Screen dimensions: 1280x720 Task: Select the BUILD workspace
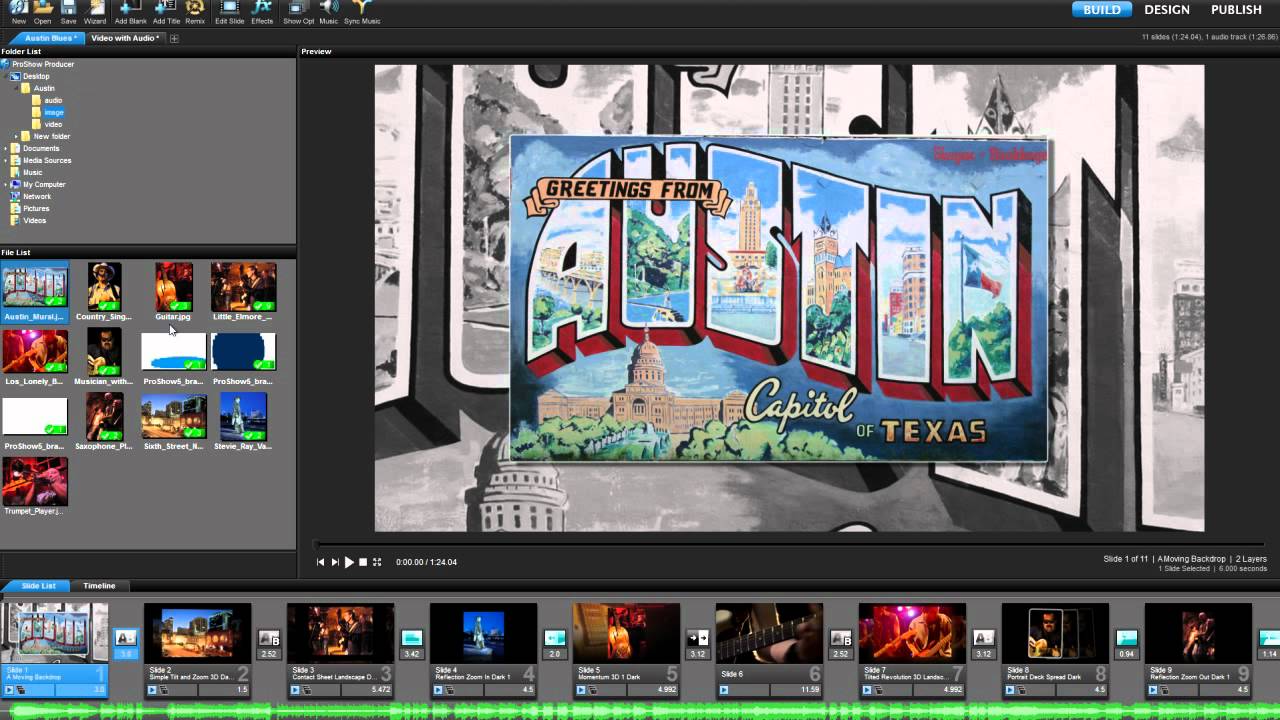pos(1102,9)
